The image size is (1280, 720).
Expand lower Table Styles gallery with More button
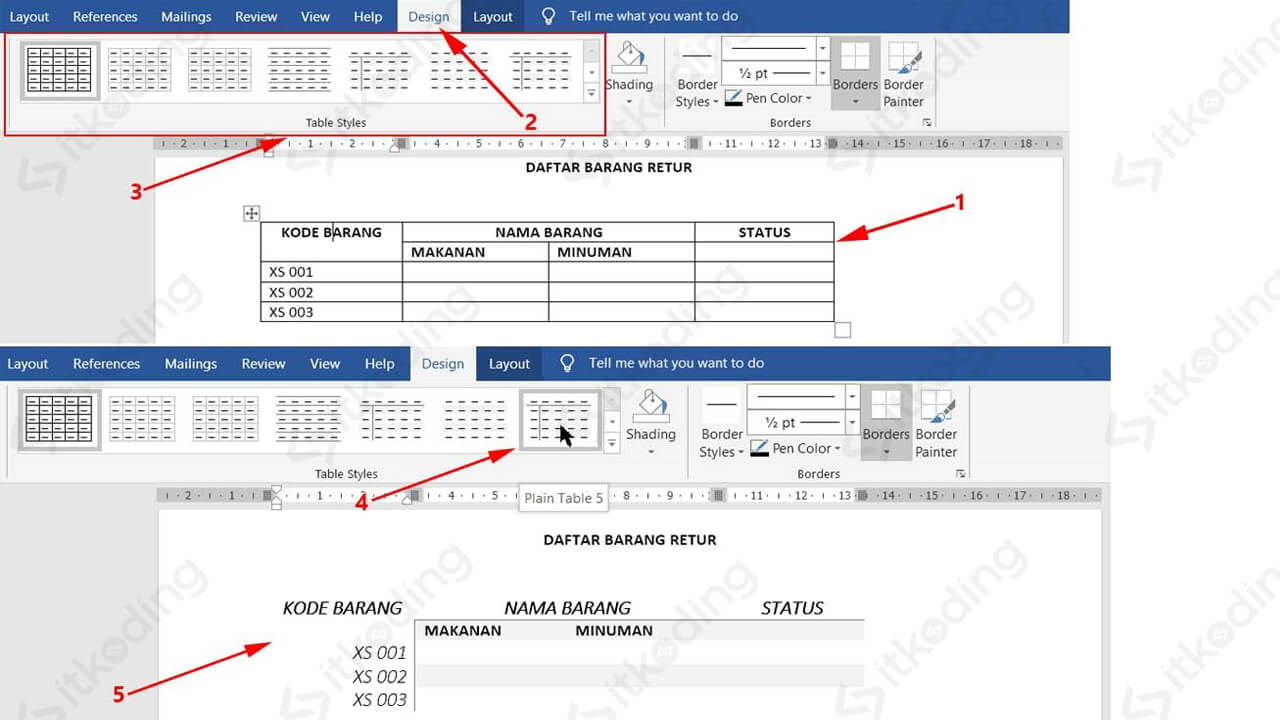pos(612,442)
